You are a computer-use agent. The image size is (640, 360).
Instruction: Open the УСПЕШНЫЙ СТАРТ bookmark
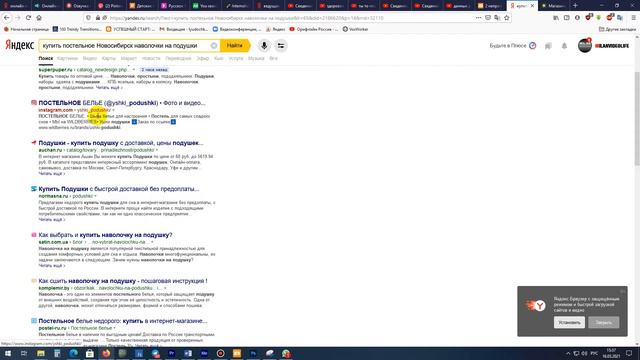point(130,29)
